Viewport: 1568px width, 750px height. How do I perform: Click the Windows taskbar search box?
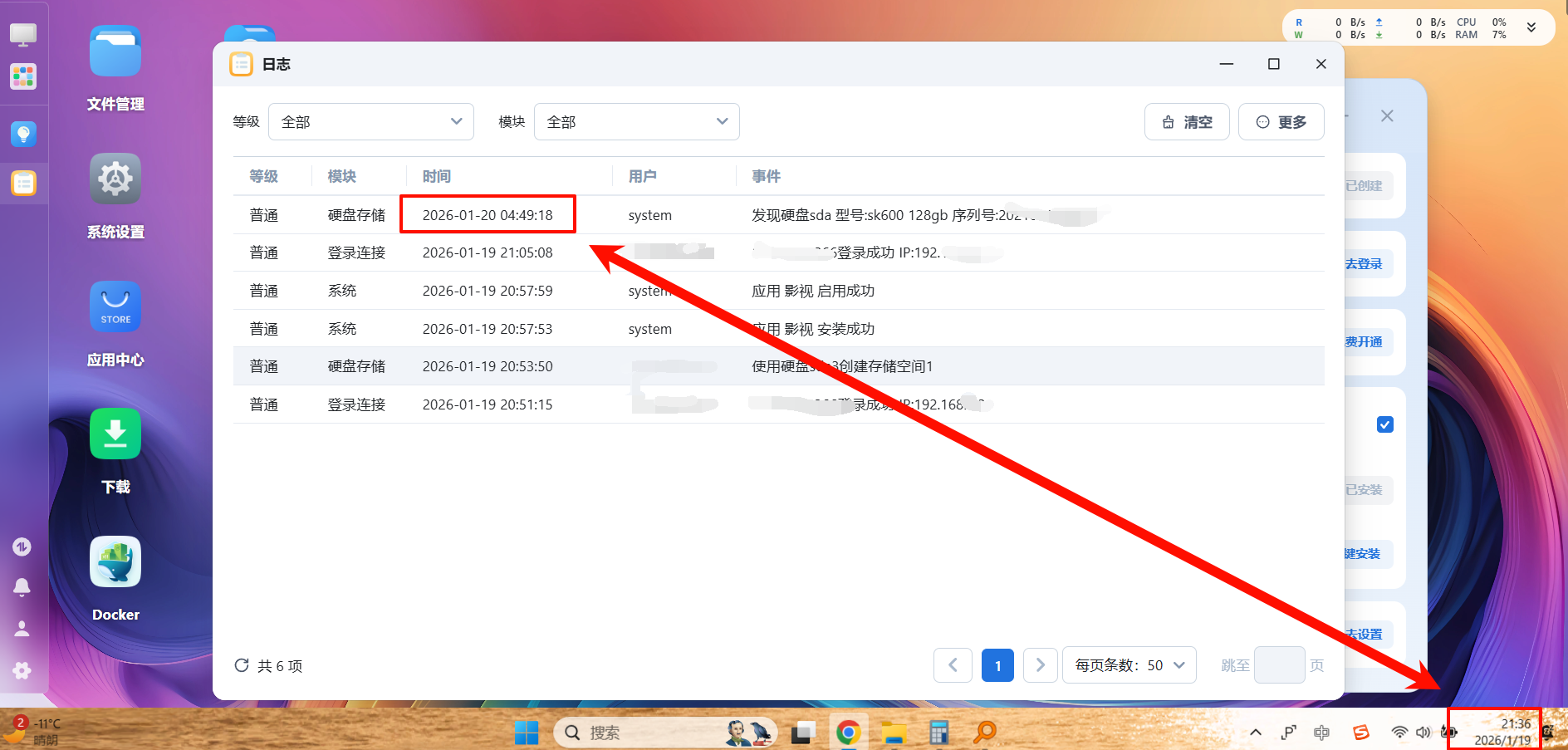(x=665, y=733)
